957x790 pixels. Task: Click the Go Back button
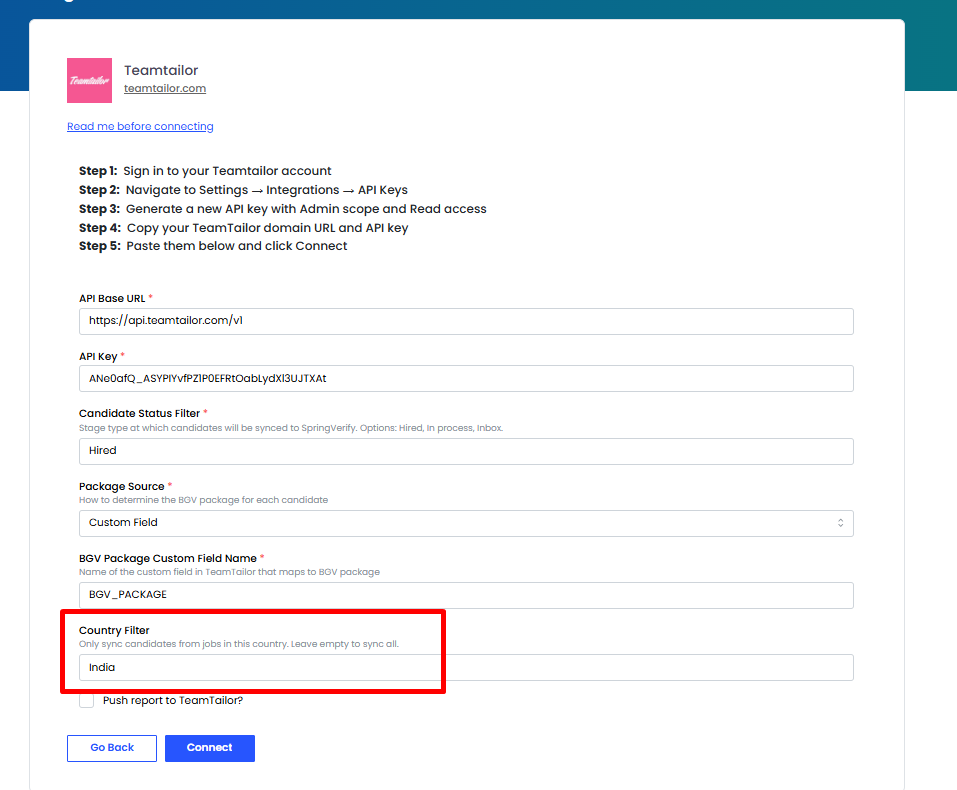click(112, 748)
